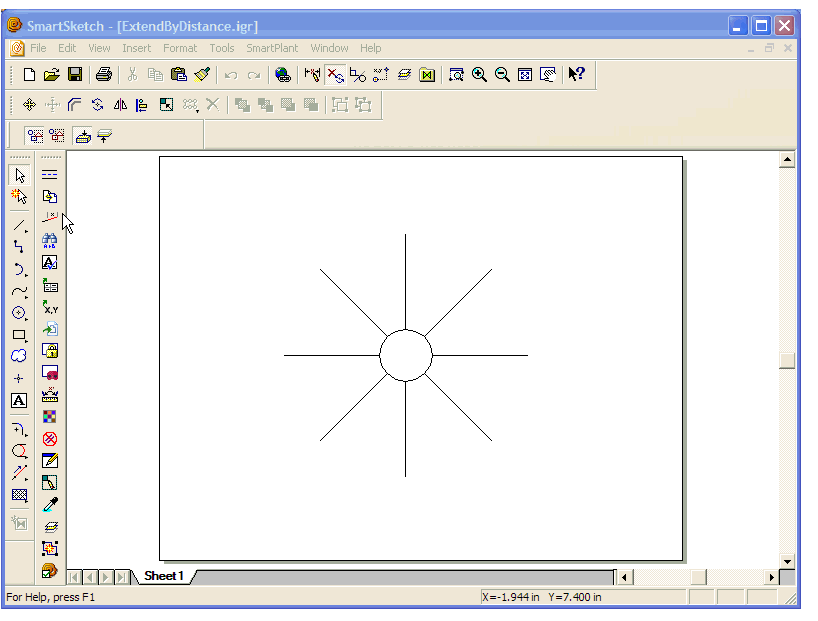
Task: Open the Format menu
Action: [x=180, y=48]
